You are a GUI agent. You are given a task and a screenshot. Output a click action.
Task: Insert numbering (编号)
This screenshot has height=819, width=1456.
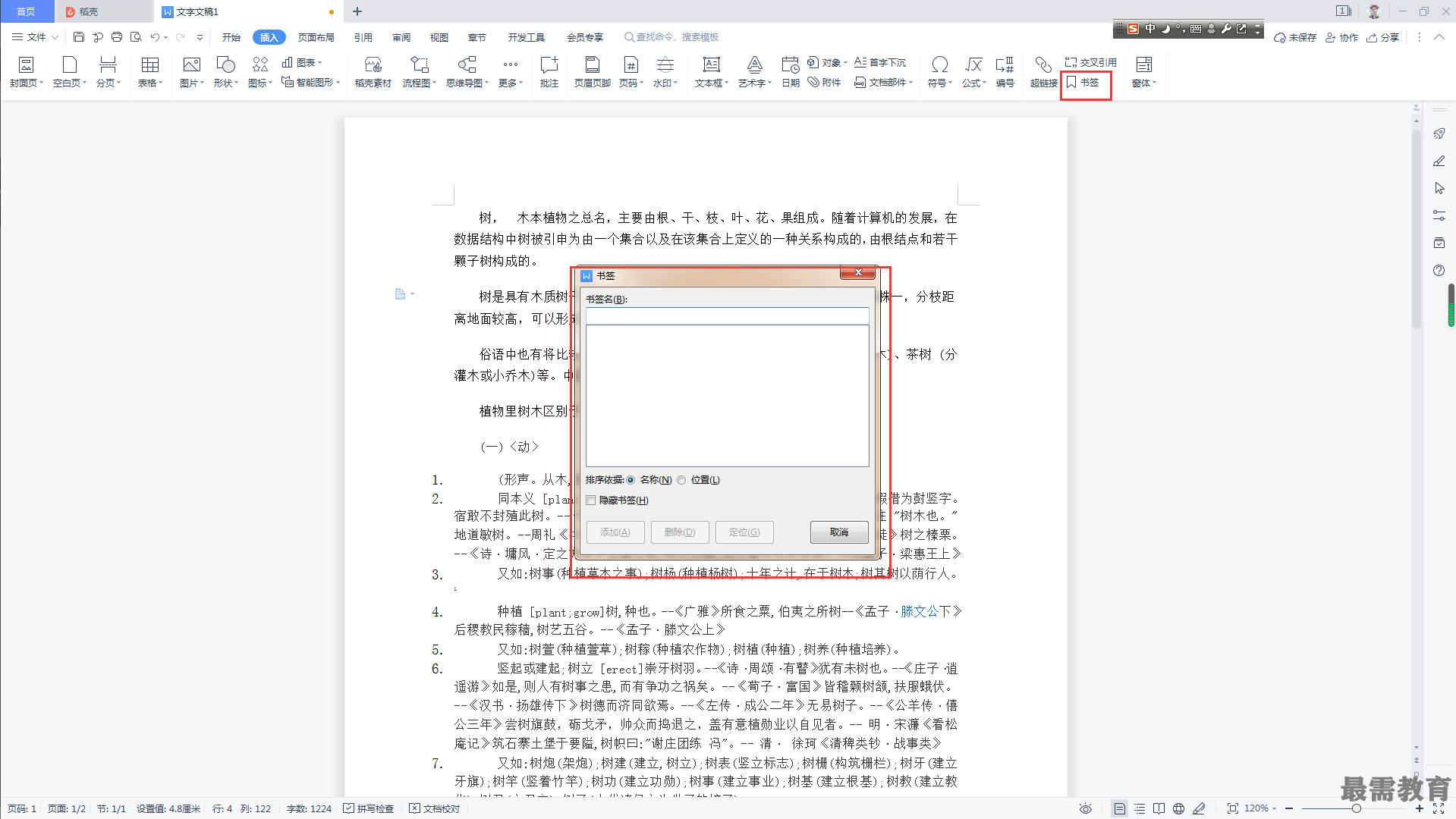[1005, 72]
